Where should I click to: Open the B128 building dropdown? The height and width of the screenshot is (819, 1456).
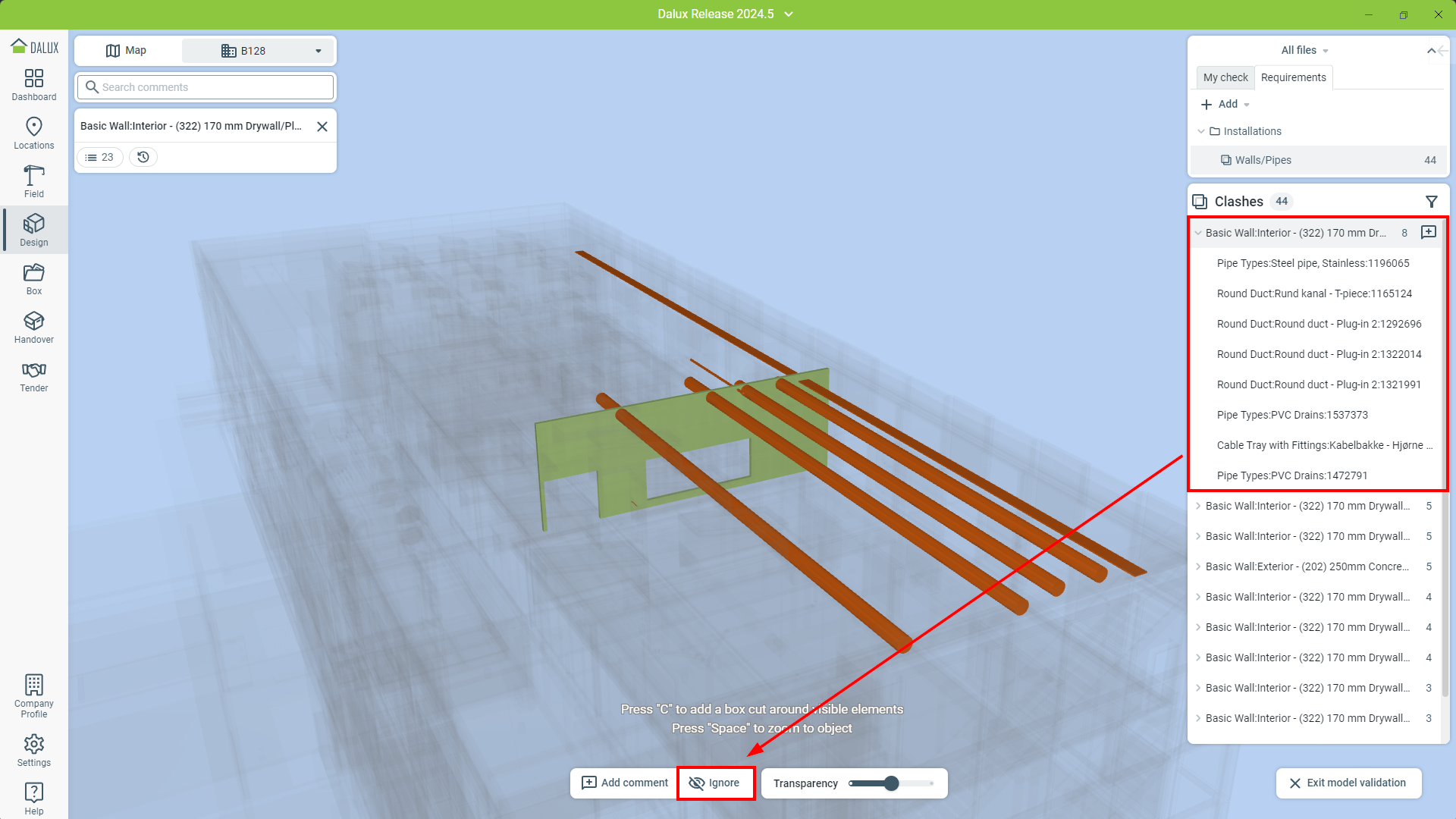coord(258,51)
